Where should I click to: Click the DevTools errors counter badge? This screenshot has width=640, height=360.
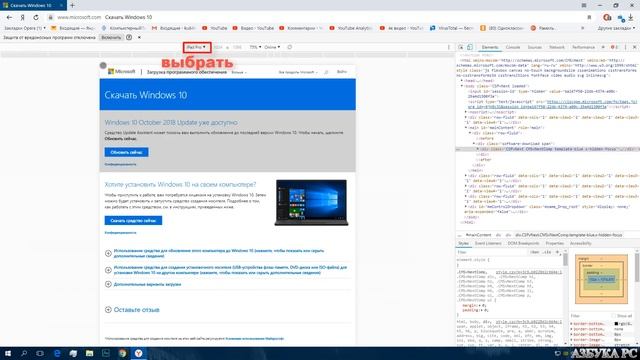614,47
